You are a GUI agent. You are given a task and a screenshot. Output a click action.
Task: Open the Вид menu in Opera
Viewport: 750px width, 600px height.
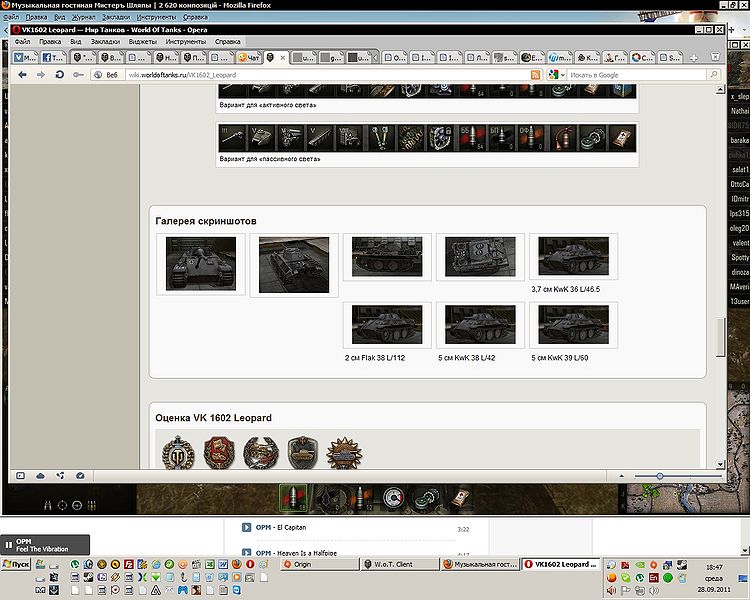tap(76, 42)
